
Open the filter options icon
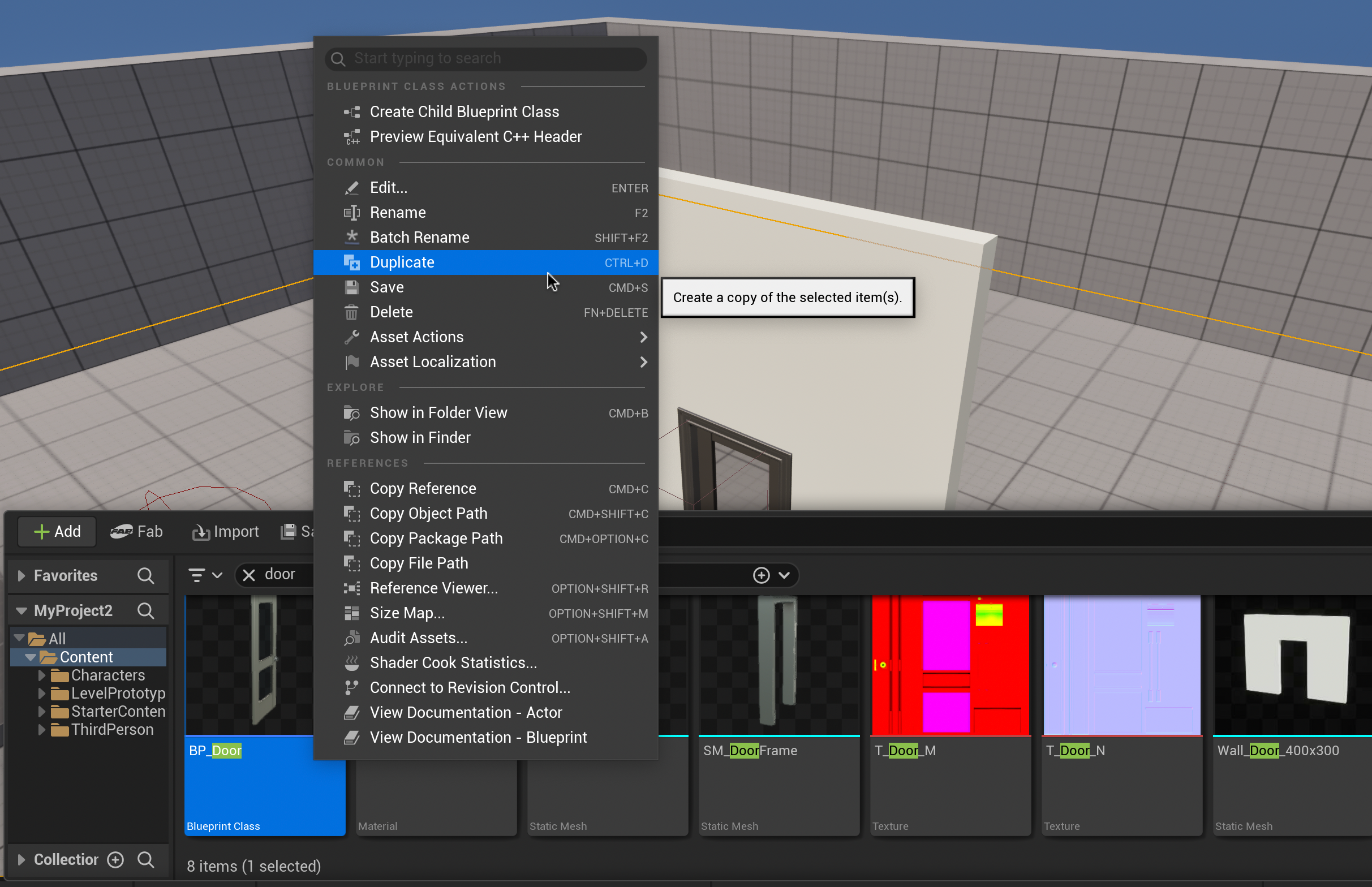pos(197,575)
